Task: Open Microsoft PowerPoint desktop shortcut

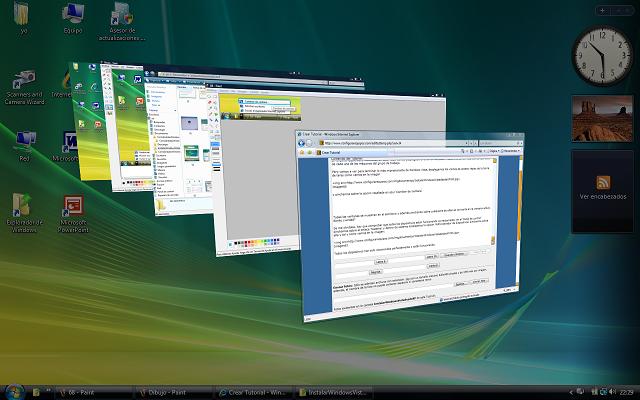Action: [x=73, y=213]
